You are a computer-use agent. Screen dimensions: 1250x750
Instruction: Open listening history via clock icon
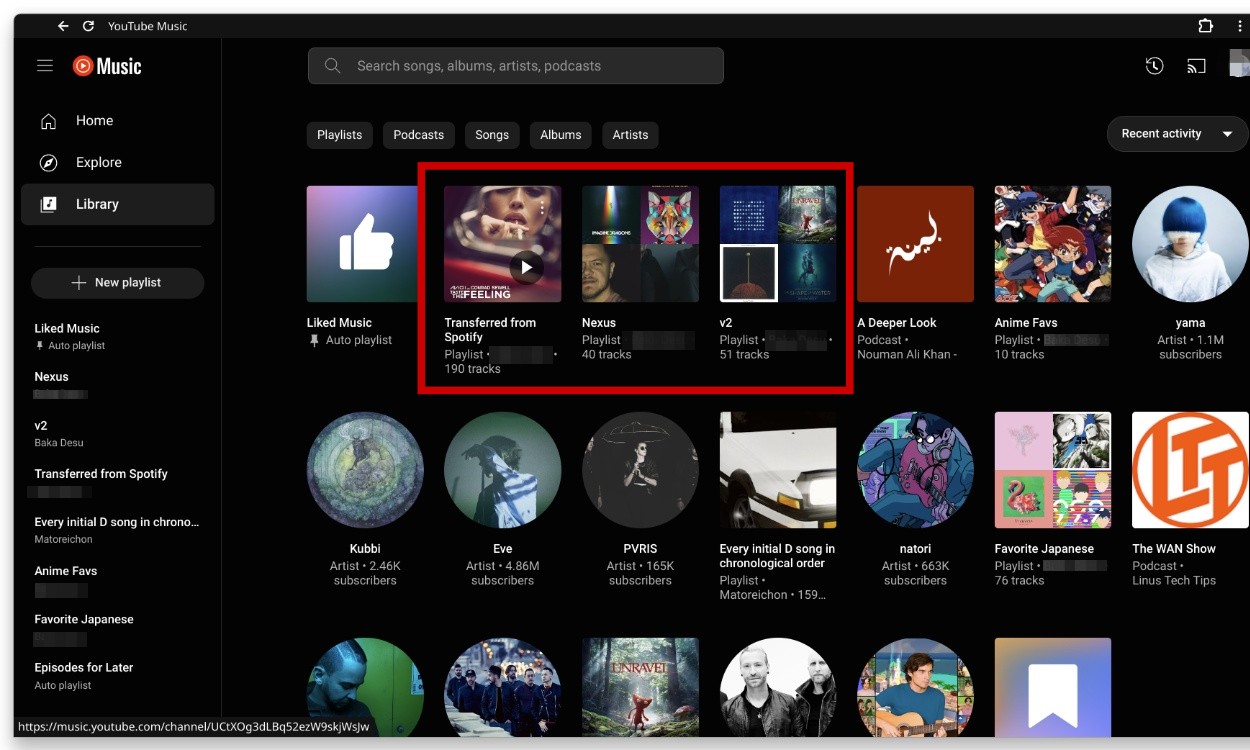[1154, 65]
